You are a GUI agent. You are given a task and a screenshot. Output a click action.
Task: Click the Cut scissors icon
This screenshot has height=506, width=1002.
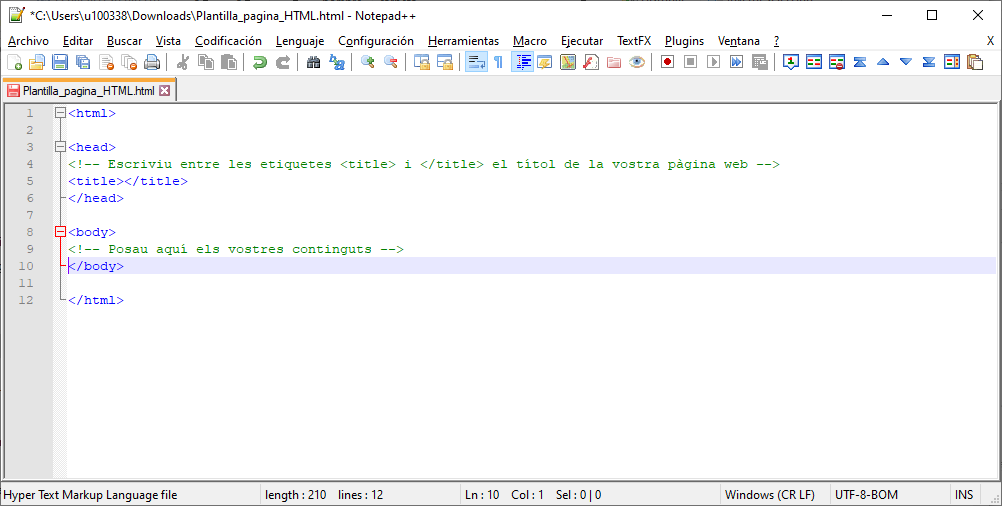[183, 62]
